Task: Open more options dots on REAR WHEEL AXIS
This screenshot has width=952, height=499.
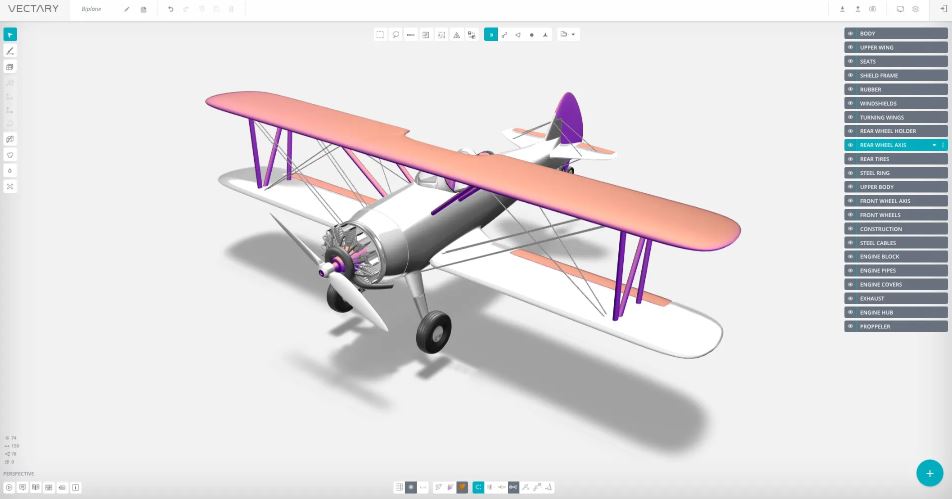Action: (943, 145)
